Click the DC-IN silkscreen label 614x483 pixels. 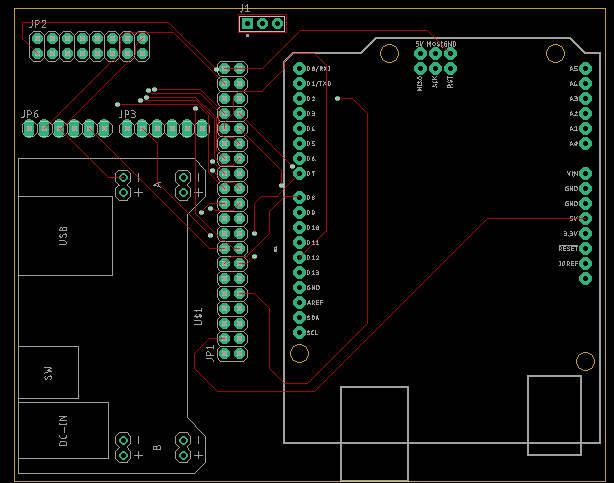[x=63, y=431]
